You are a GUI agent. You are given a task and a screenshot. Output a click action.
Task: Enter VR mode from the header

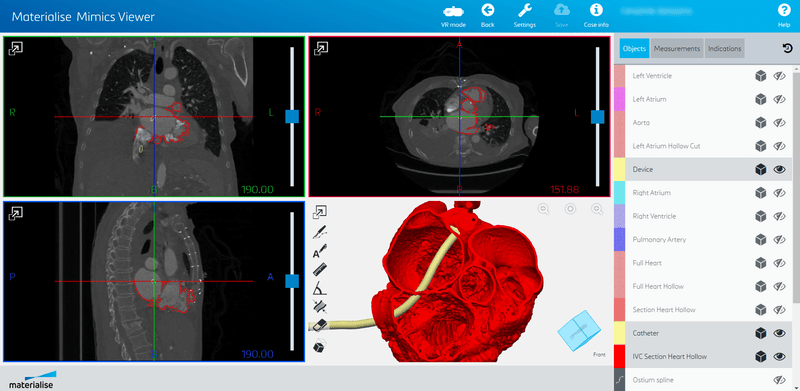[453, 15]
